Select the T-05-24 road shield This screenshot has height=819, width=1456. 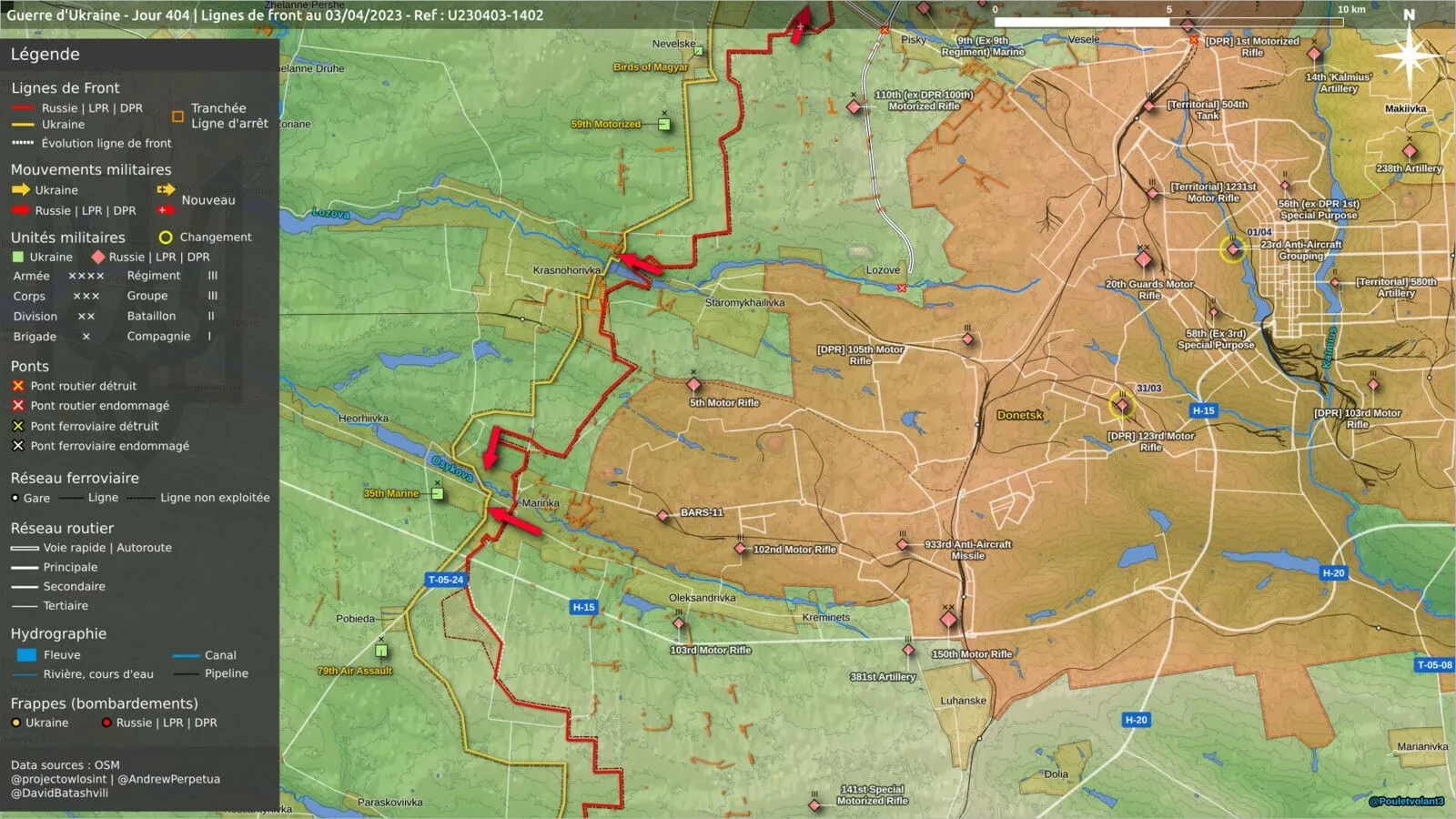pyautogui.click(x=446, y=580)
